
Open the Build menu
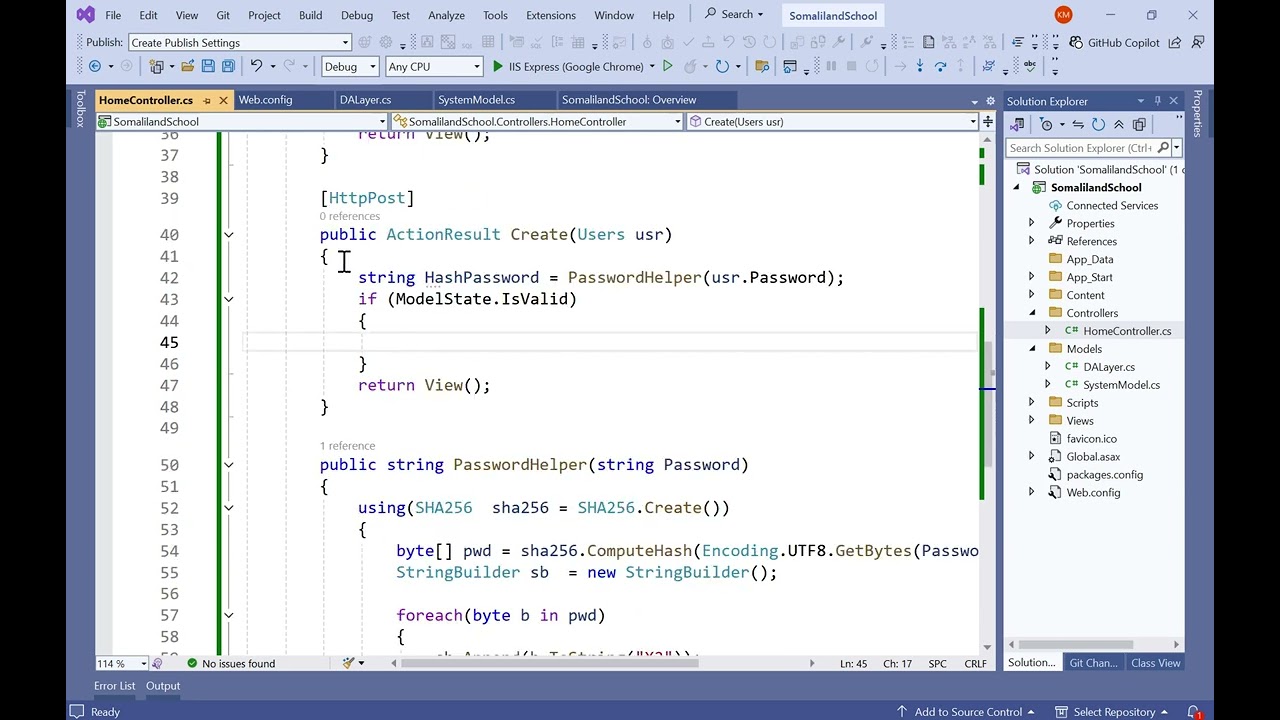click(310, 15)
